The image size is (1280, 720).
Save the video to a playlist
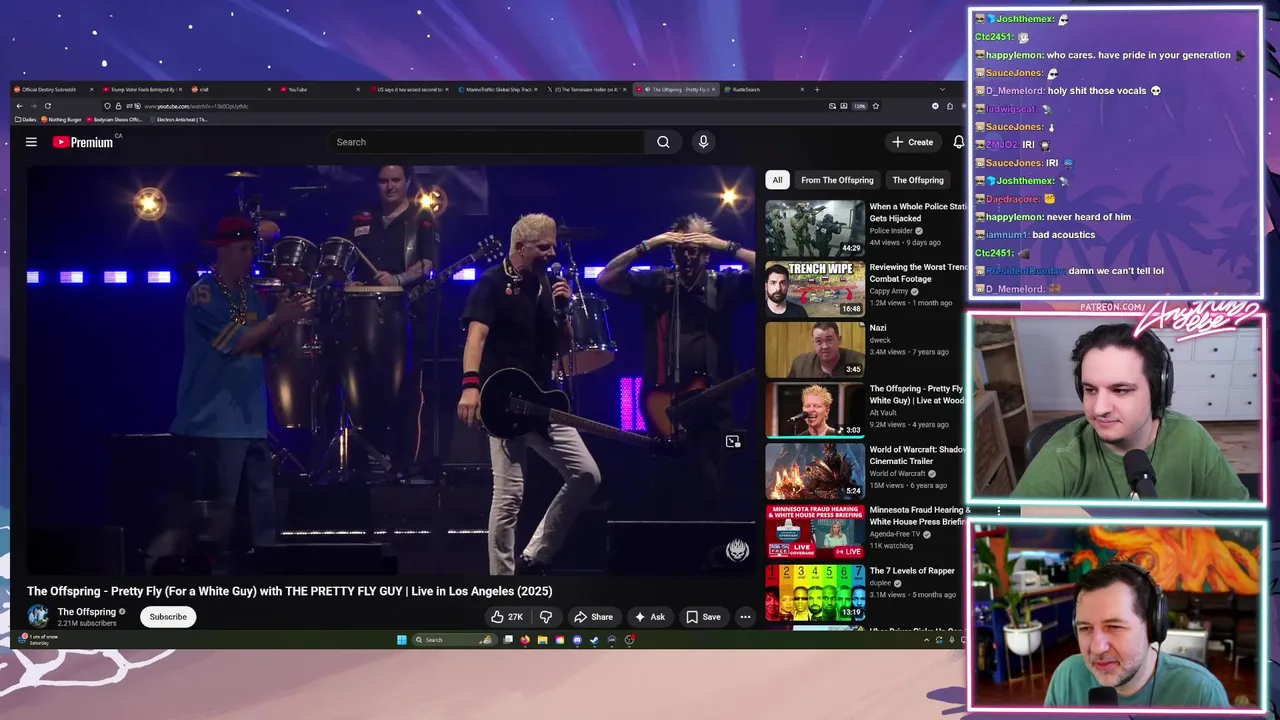(703, 617)
